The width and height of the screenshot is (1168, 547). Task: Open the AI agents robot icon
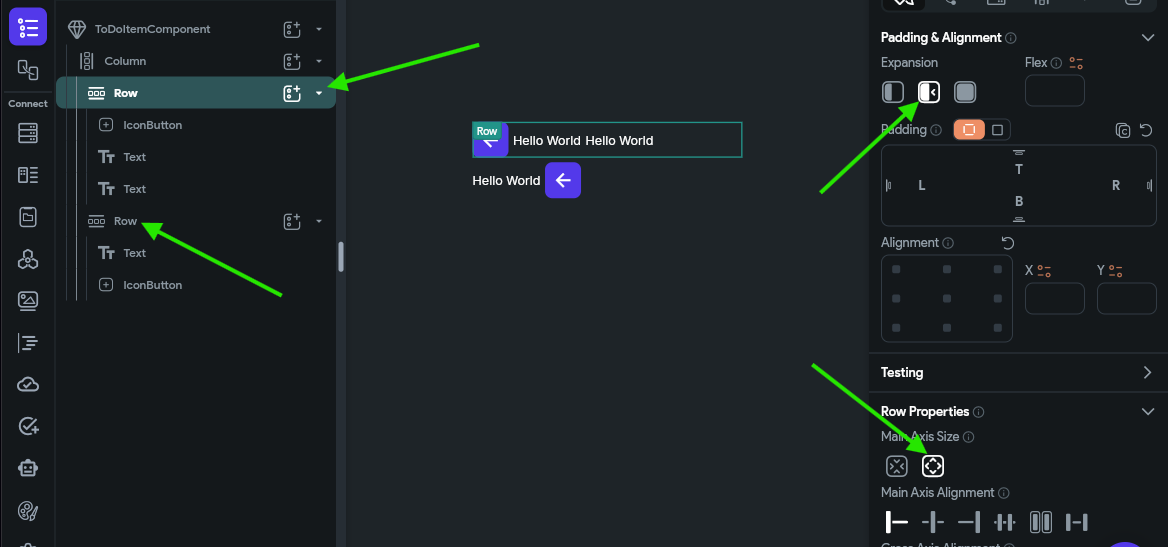tap(28, 468)
